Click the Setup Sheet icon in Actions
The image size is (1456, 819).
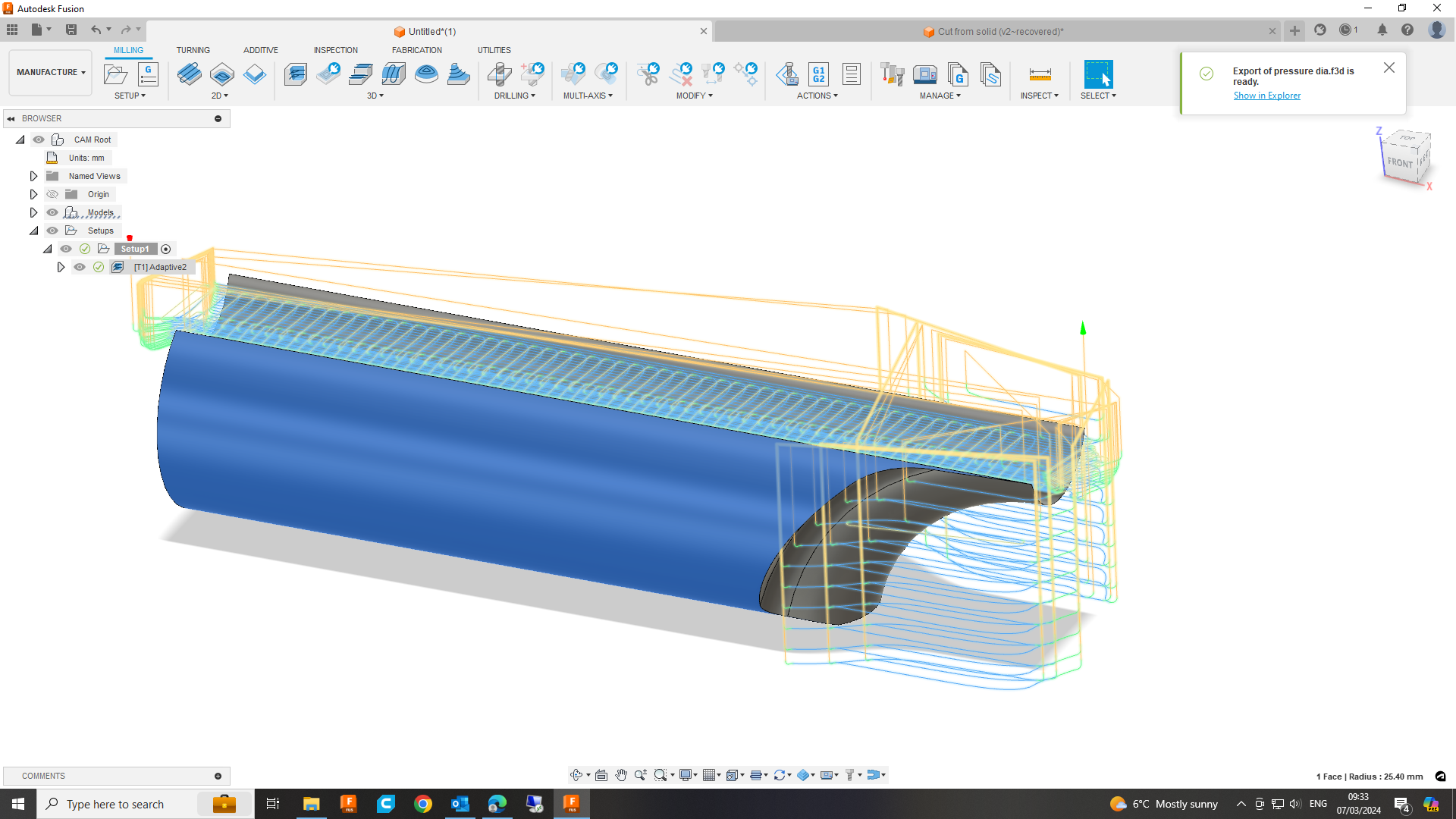(852, 74)
